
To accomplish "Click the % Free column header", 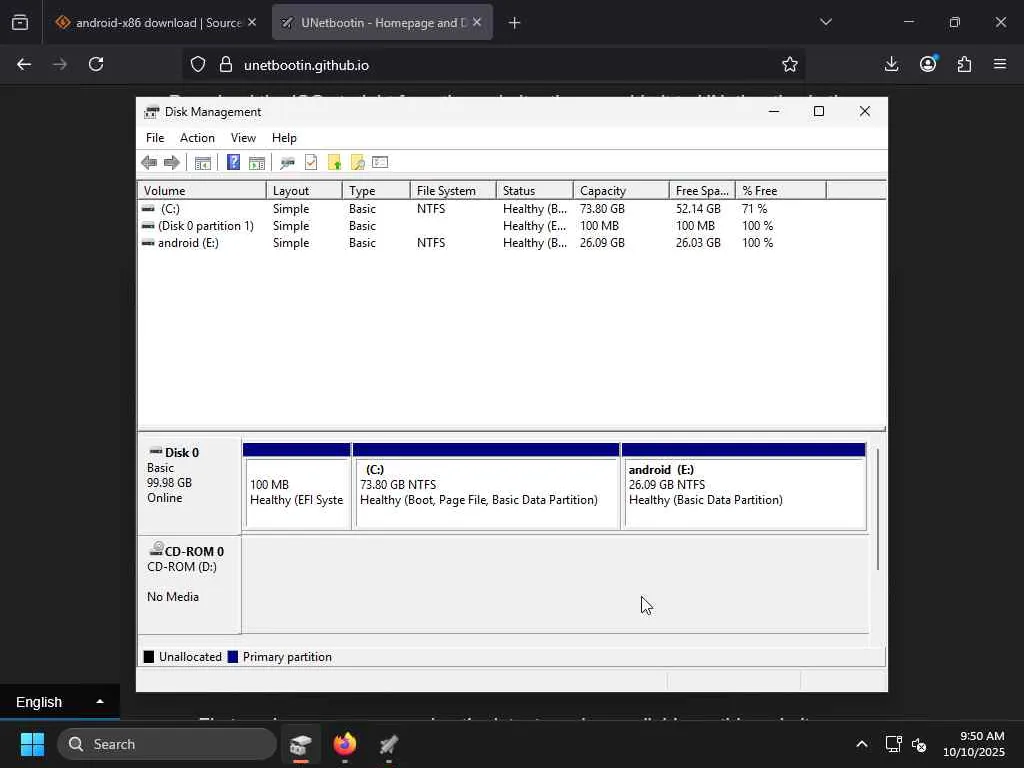I will pos(781,191).
